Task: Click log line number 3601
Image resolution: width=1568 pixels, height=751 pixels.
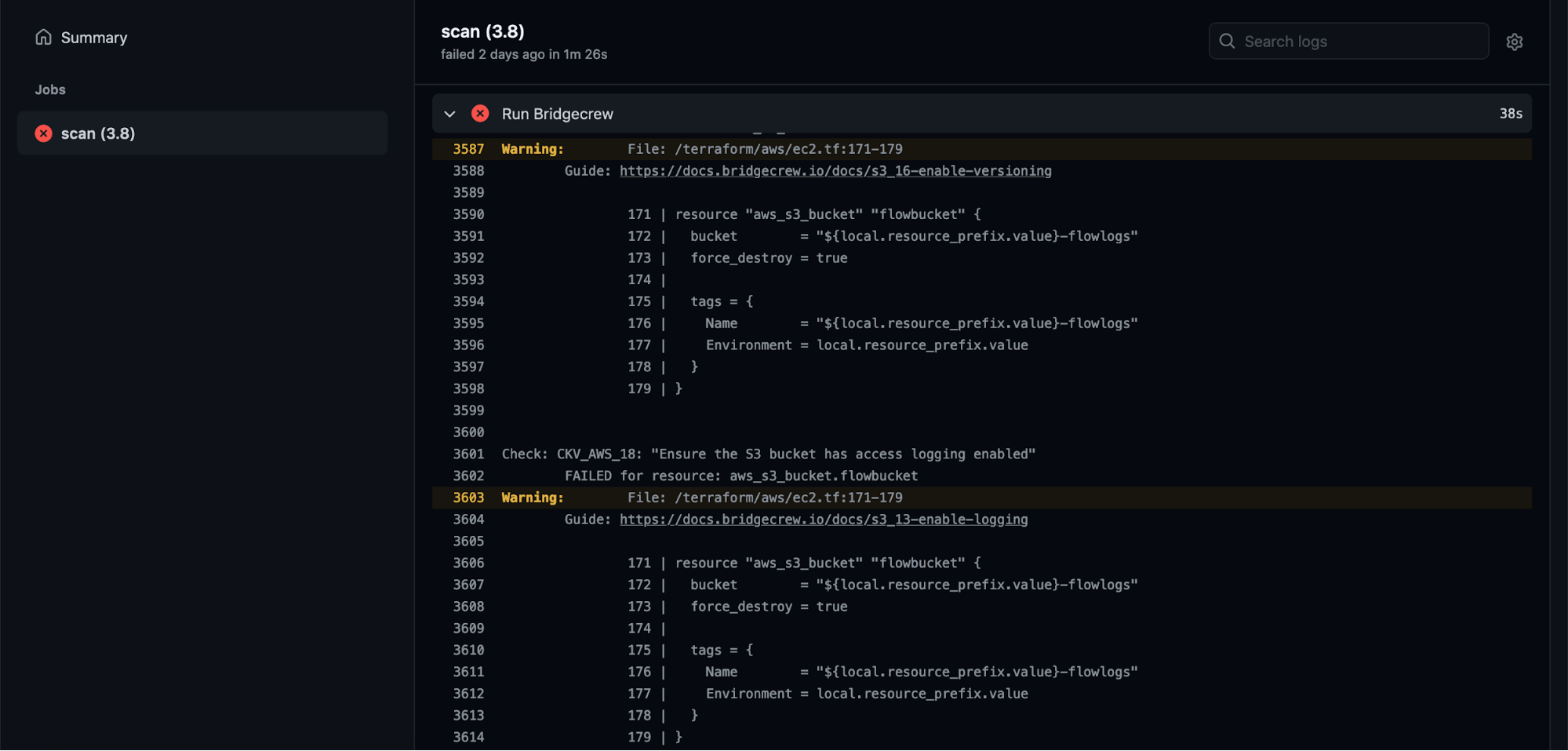Action: [468, 454]
